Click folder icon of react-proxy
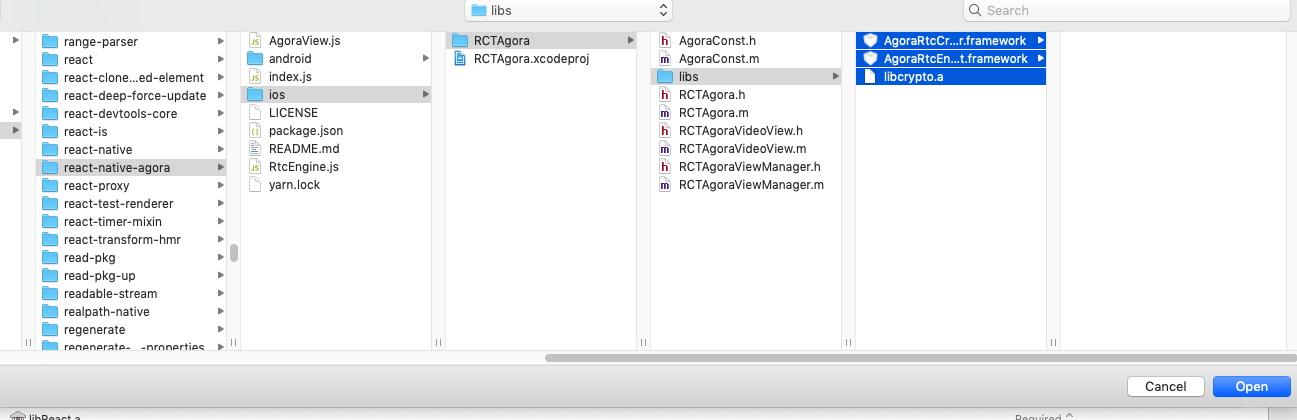The width and height of the screenshot is (1297, 420). click(50, 186)
